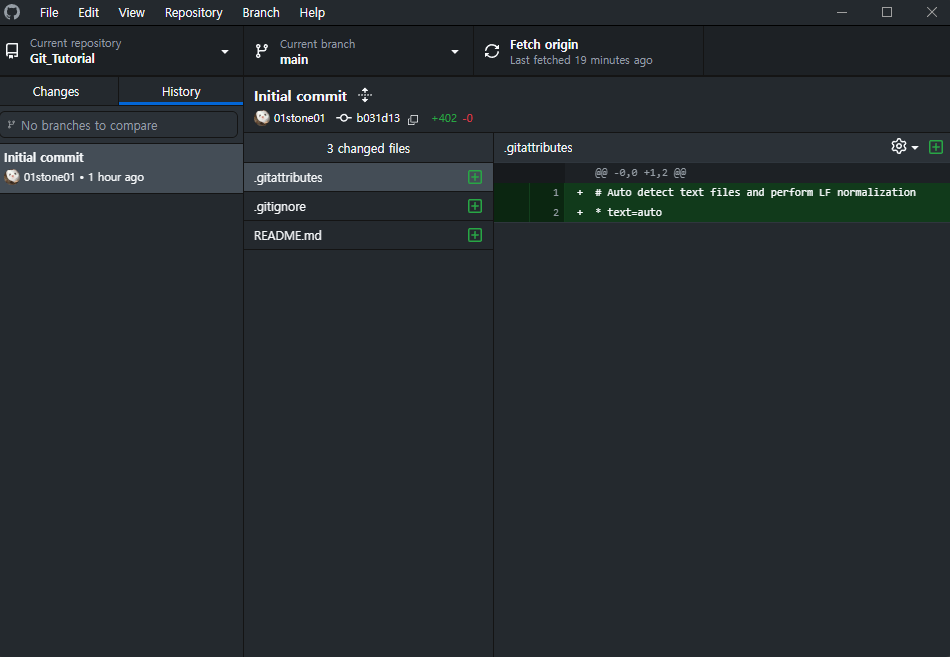Screen dimensions: 950x657
Task: Click the GitHub Desktop logo icon
Action: point(12,12)
